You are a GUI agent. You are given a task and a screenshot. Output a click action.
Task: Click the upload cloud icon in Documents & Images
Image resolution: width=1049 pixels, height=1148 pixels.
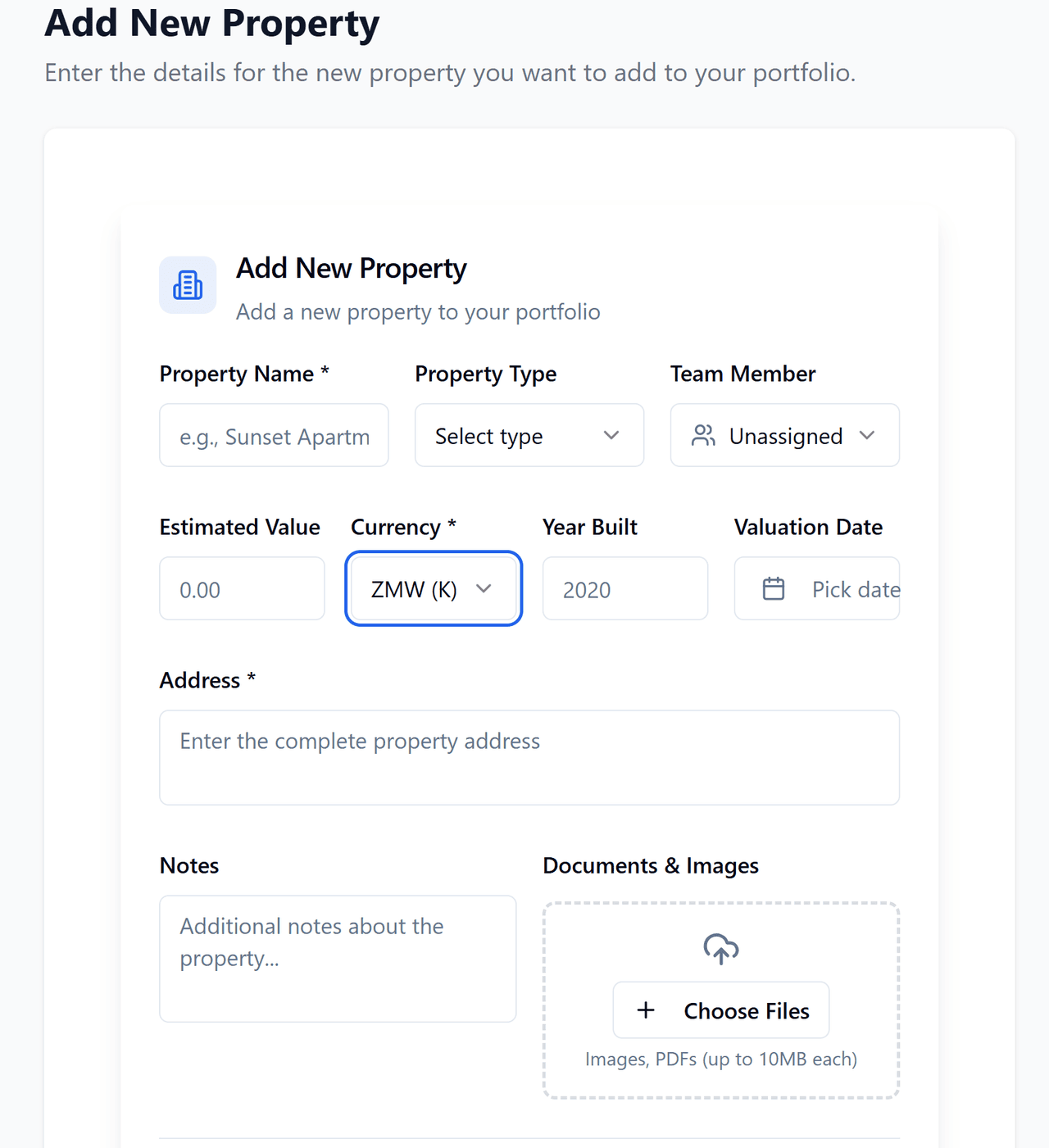pos(720,948)
